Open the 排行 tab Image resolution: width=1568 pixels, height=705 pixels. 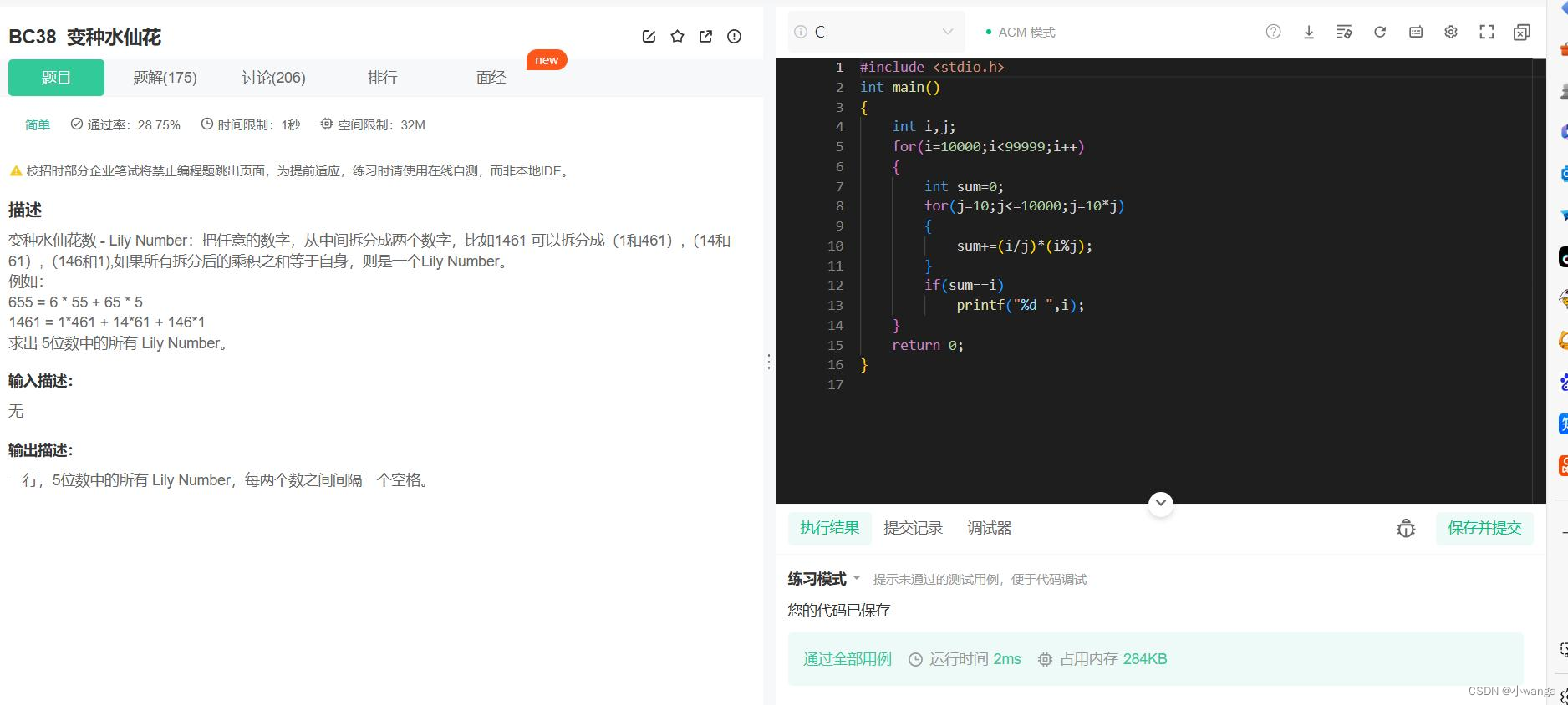[382, 78]
